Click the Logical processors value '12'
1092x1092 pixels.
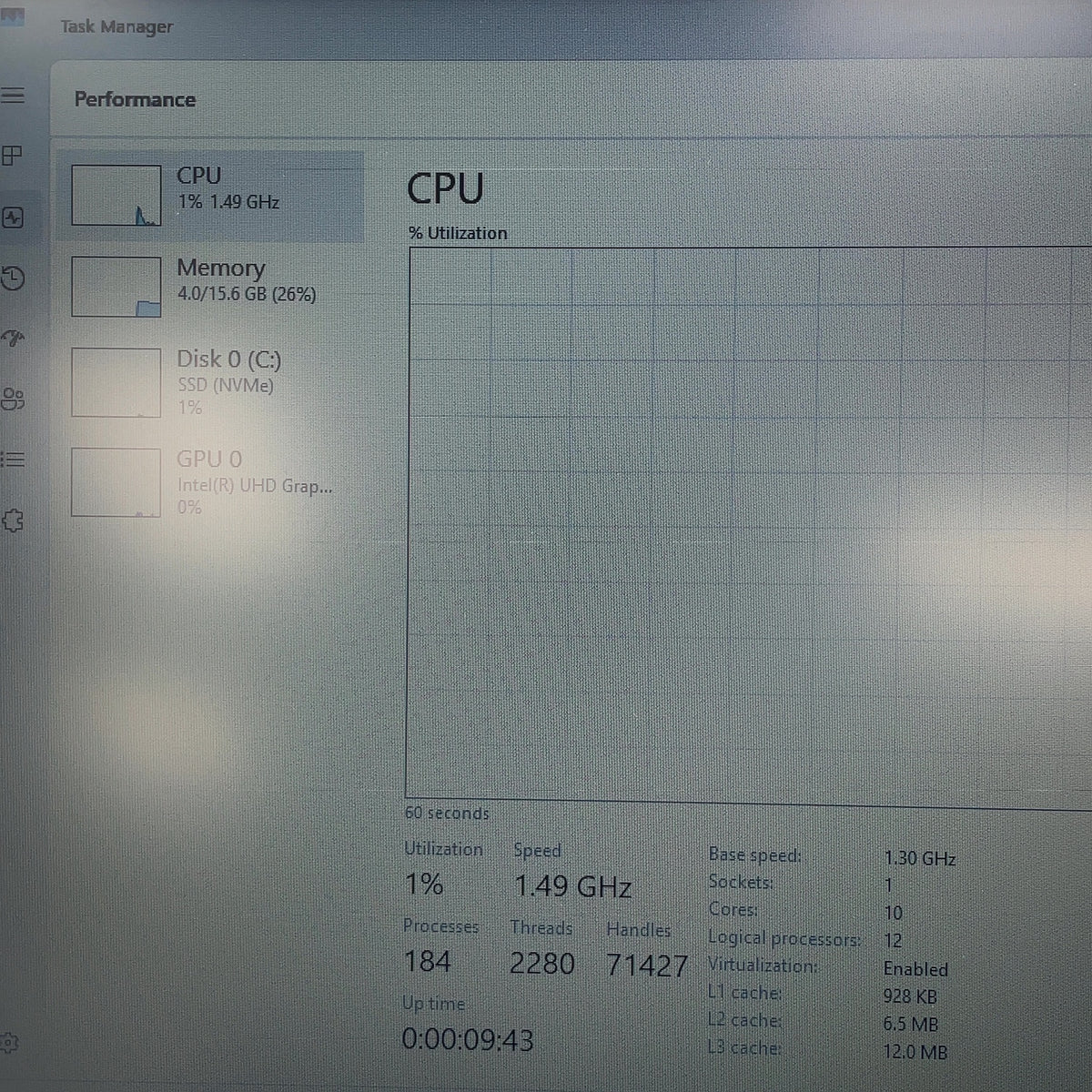click(893, 941)
